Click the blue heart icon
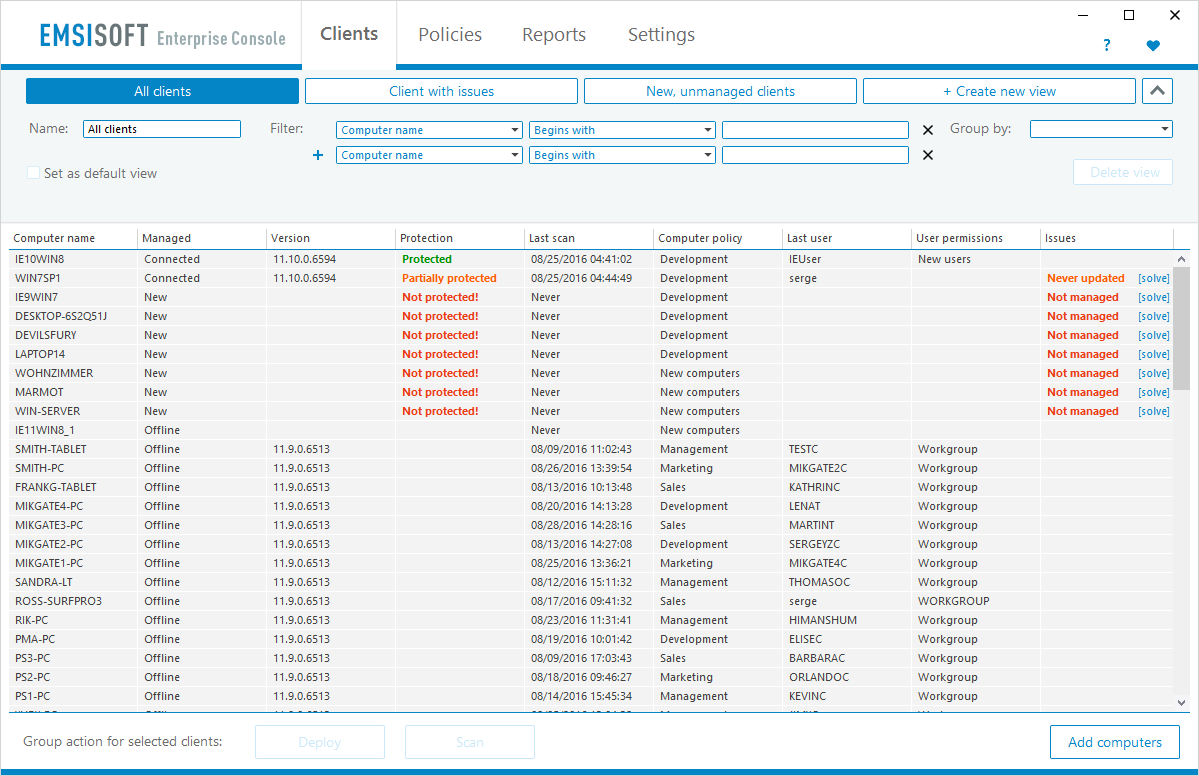 click(x=1153, y=46)
